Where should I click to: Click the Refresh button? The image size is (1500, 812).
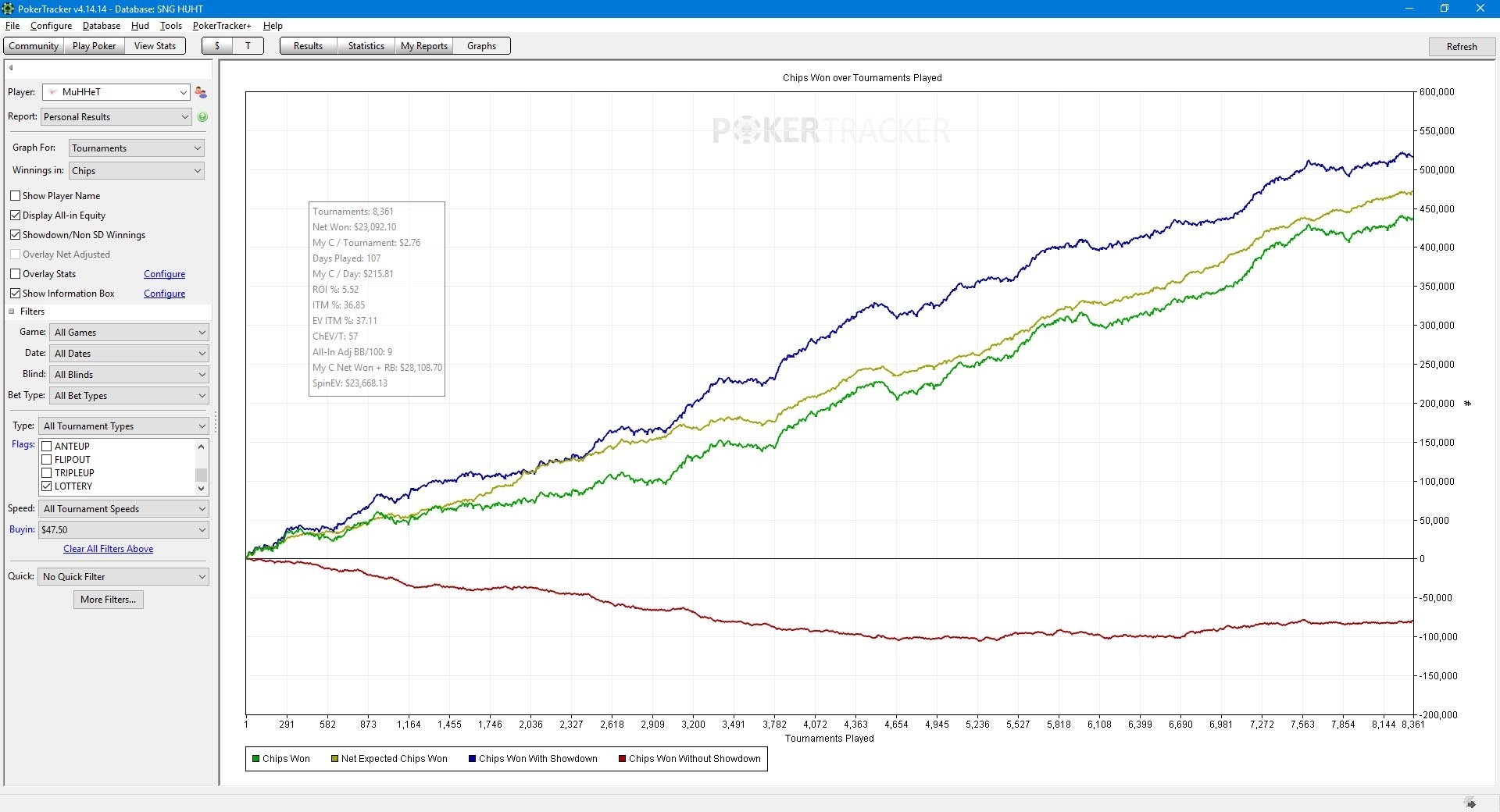tap(1461, 47)
